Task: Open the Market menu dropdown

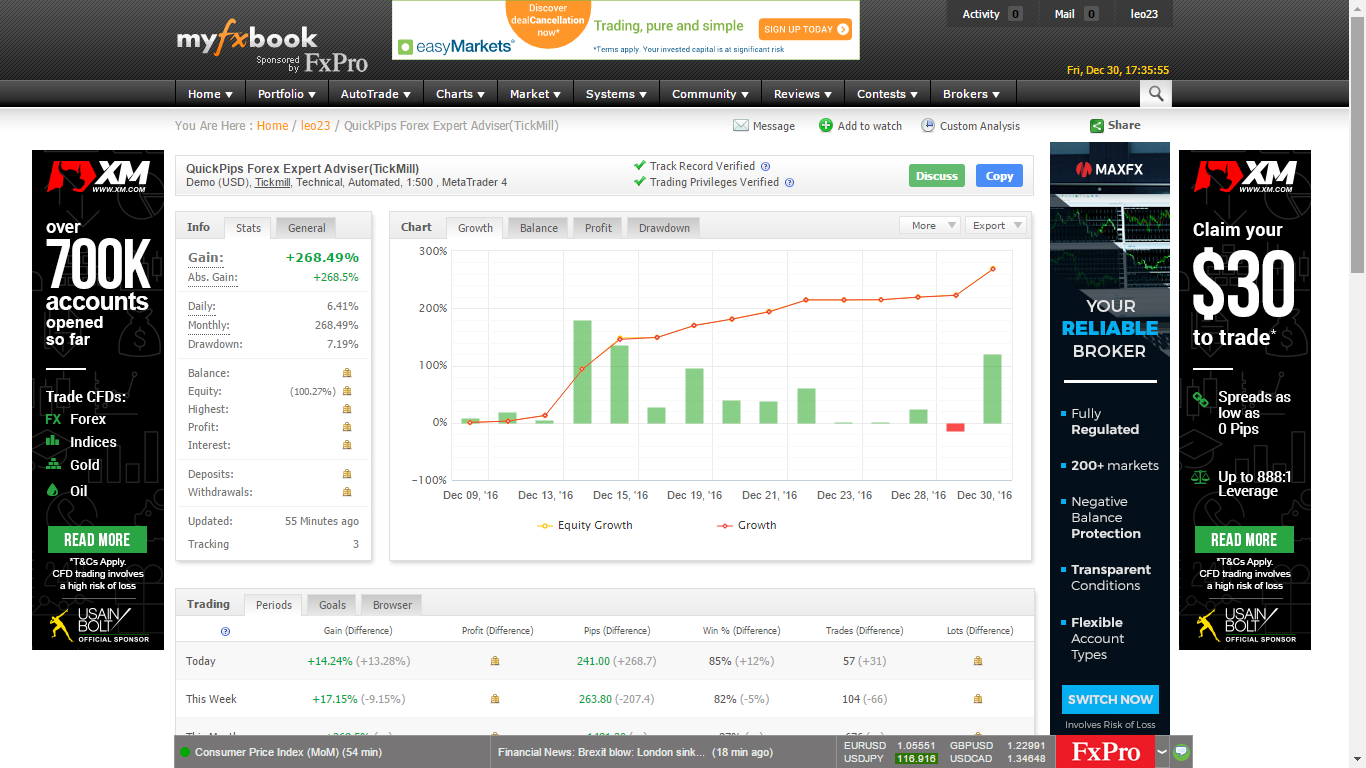Action: click(x=535, y=94)
